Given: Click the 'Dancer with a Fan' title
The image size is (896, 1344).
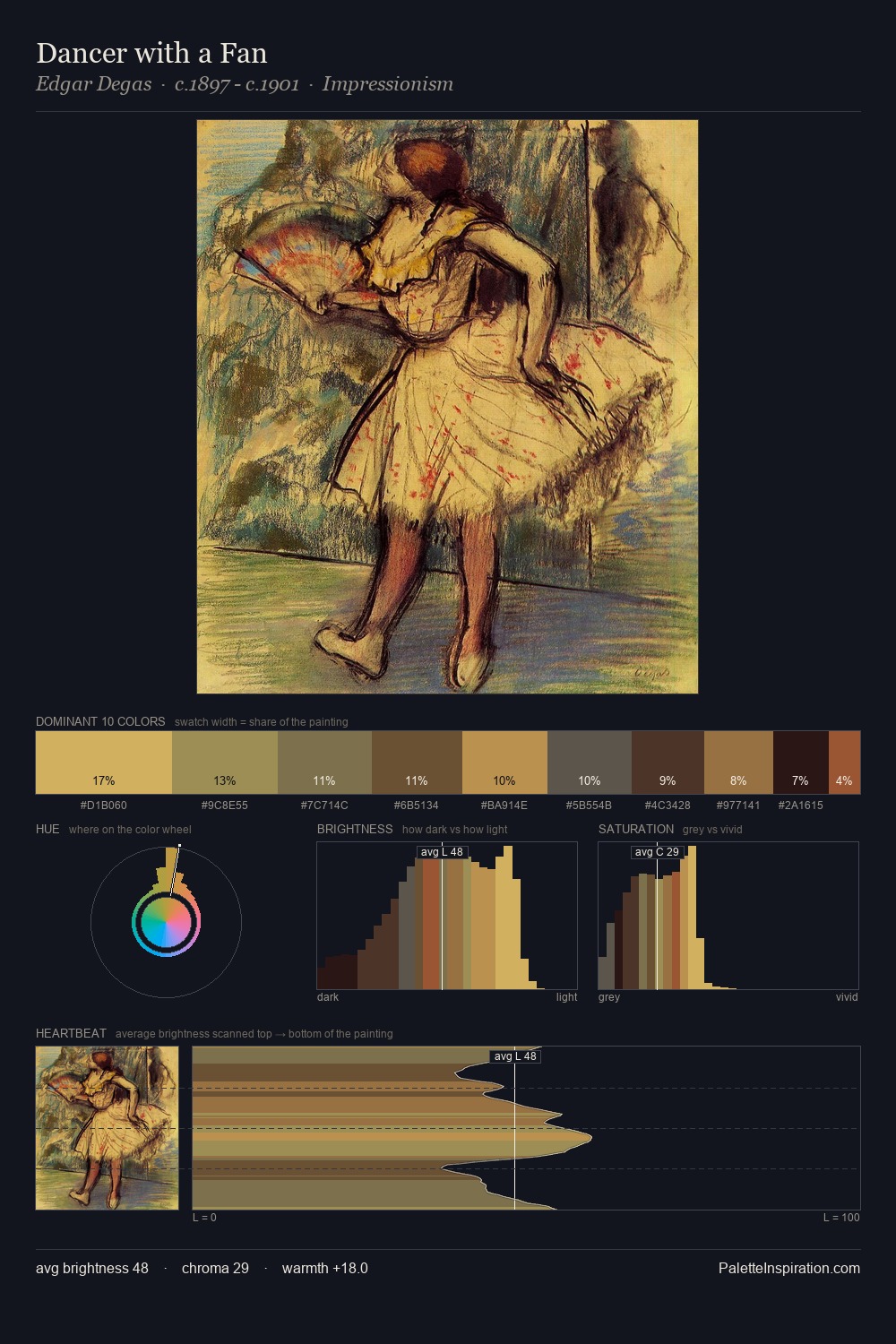Looking at the screenshot, I should tap(151, 53).
